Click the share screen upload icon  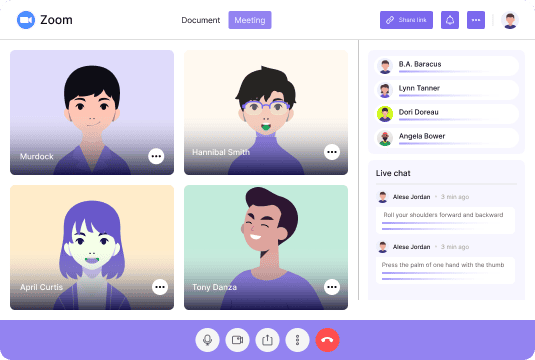coord(268,340)
